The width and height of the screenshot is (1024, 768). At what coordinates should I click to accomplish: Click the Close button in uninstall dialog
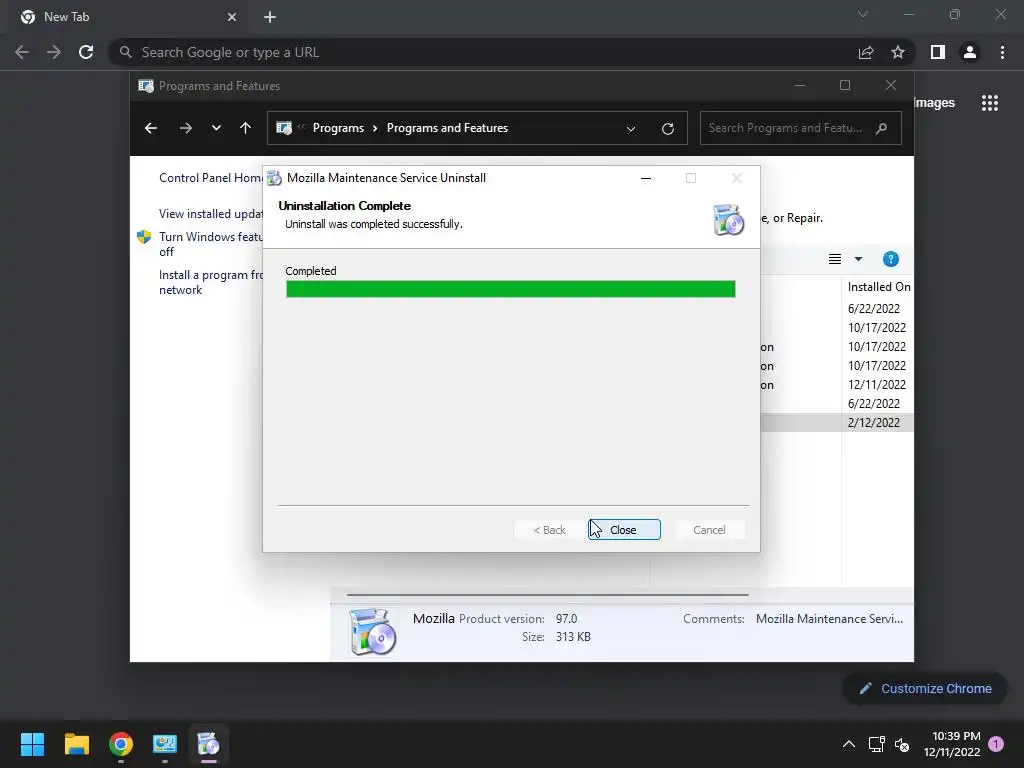pyautogui.click(x=624, y=530)
